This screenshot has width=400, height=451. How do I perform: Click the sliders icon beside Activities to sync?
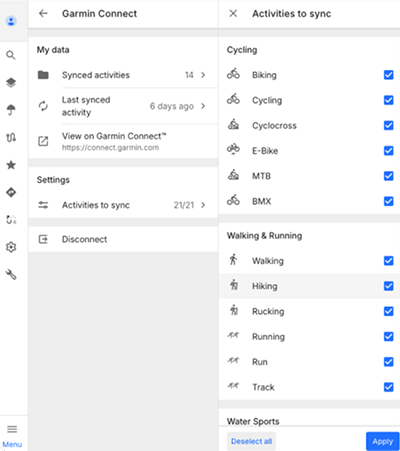pos(43,205)
